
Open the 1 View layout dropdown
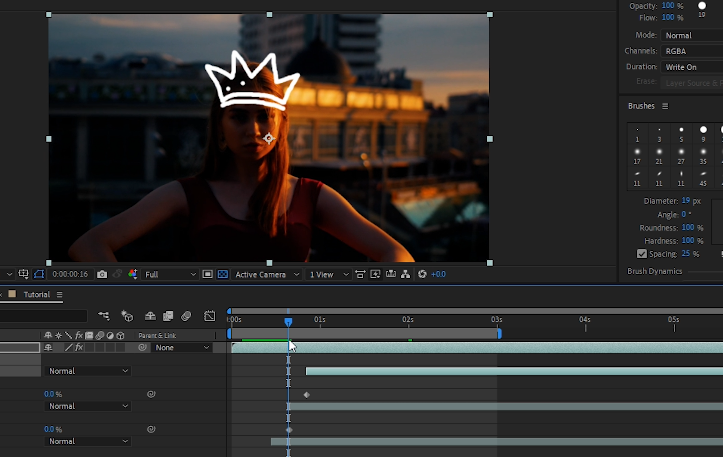point(328,274)
